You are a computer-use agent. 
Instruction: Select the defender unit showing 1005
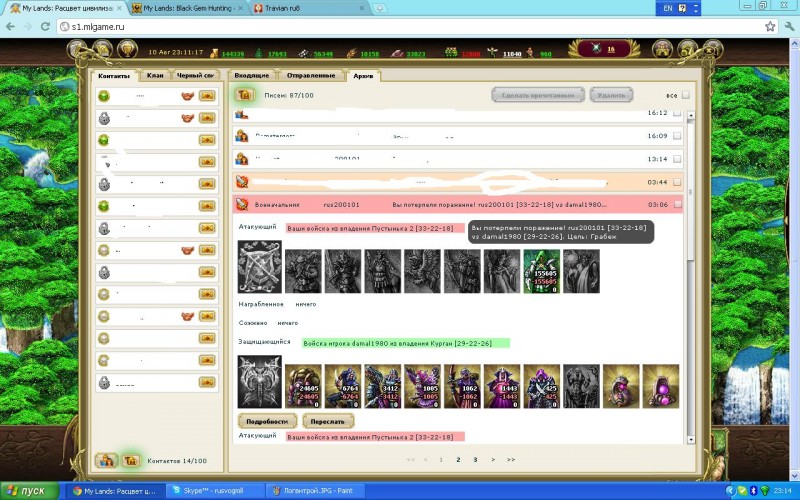click(422, 386)
